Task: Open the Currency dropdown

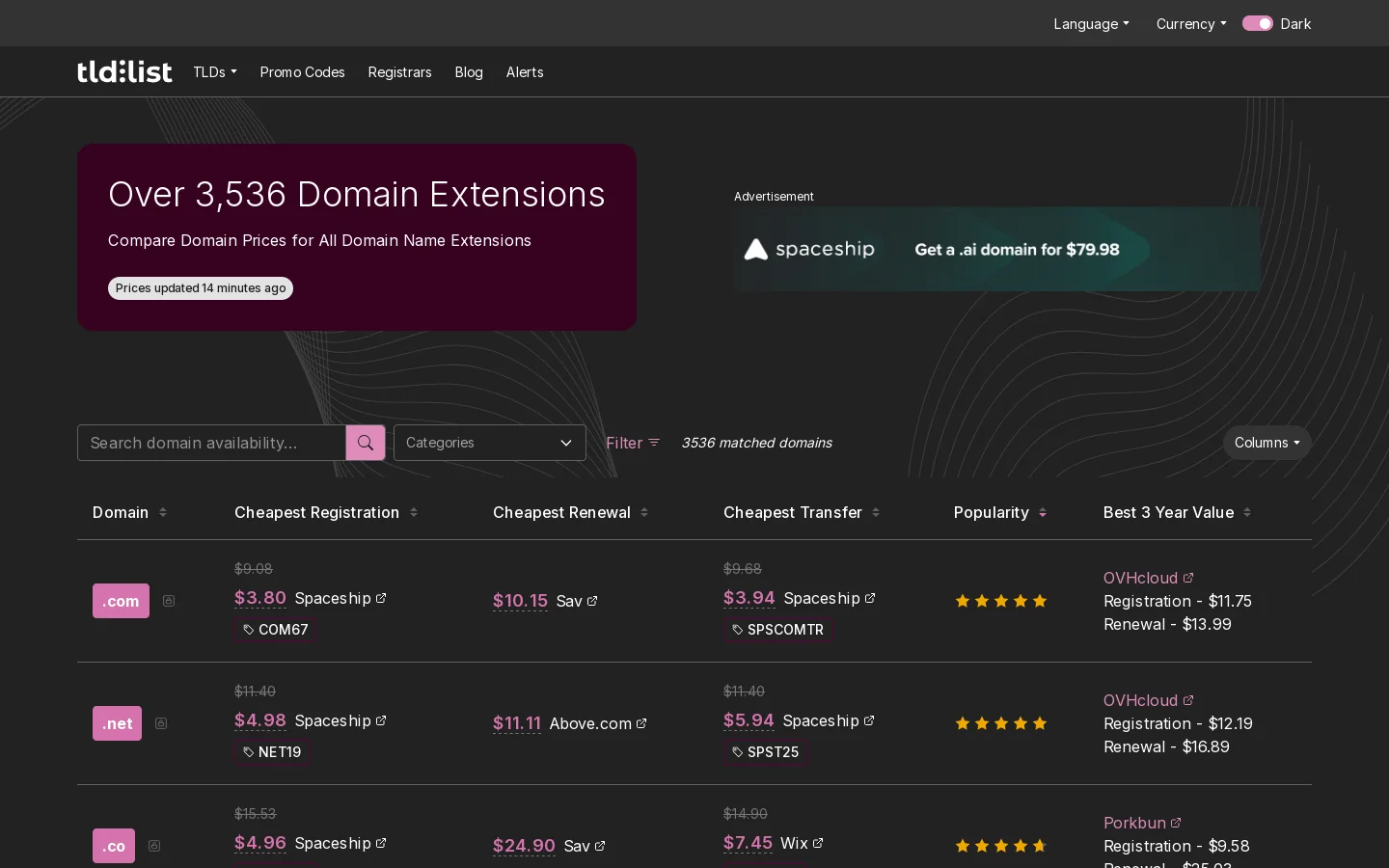Action: tap(1191, 24)
